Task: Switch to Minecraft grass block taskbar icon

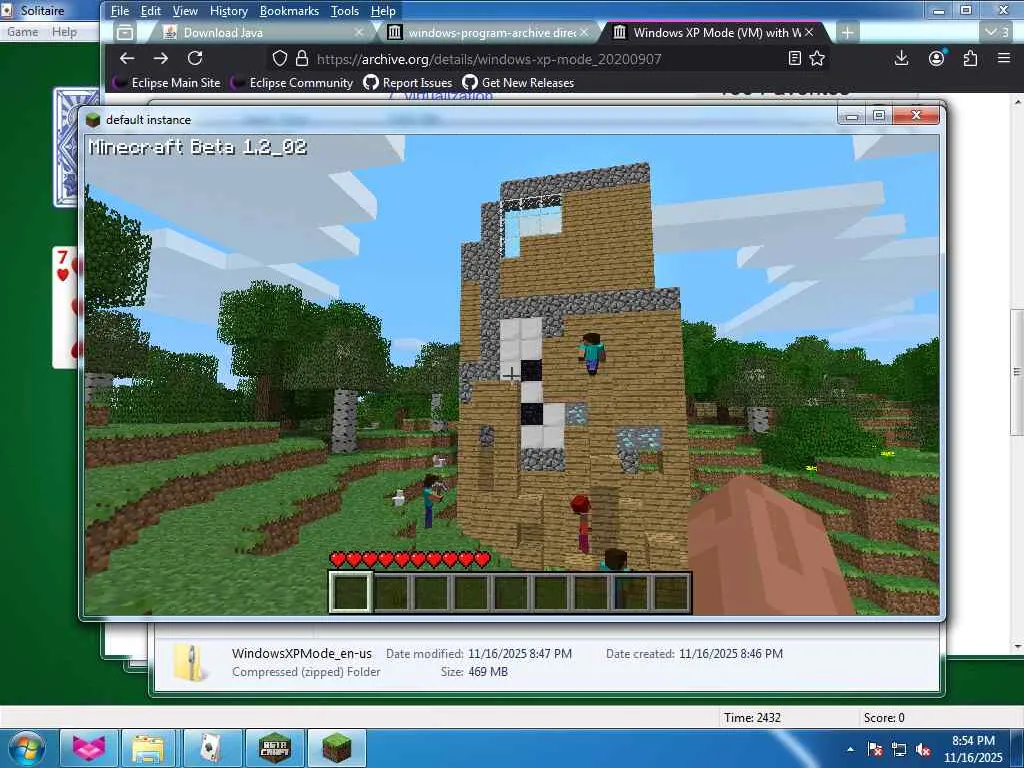Action: (337, 748)
